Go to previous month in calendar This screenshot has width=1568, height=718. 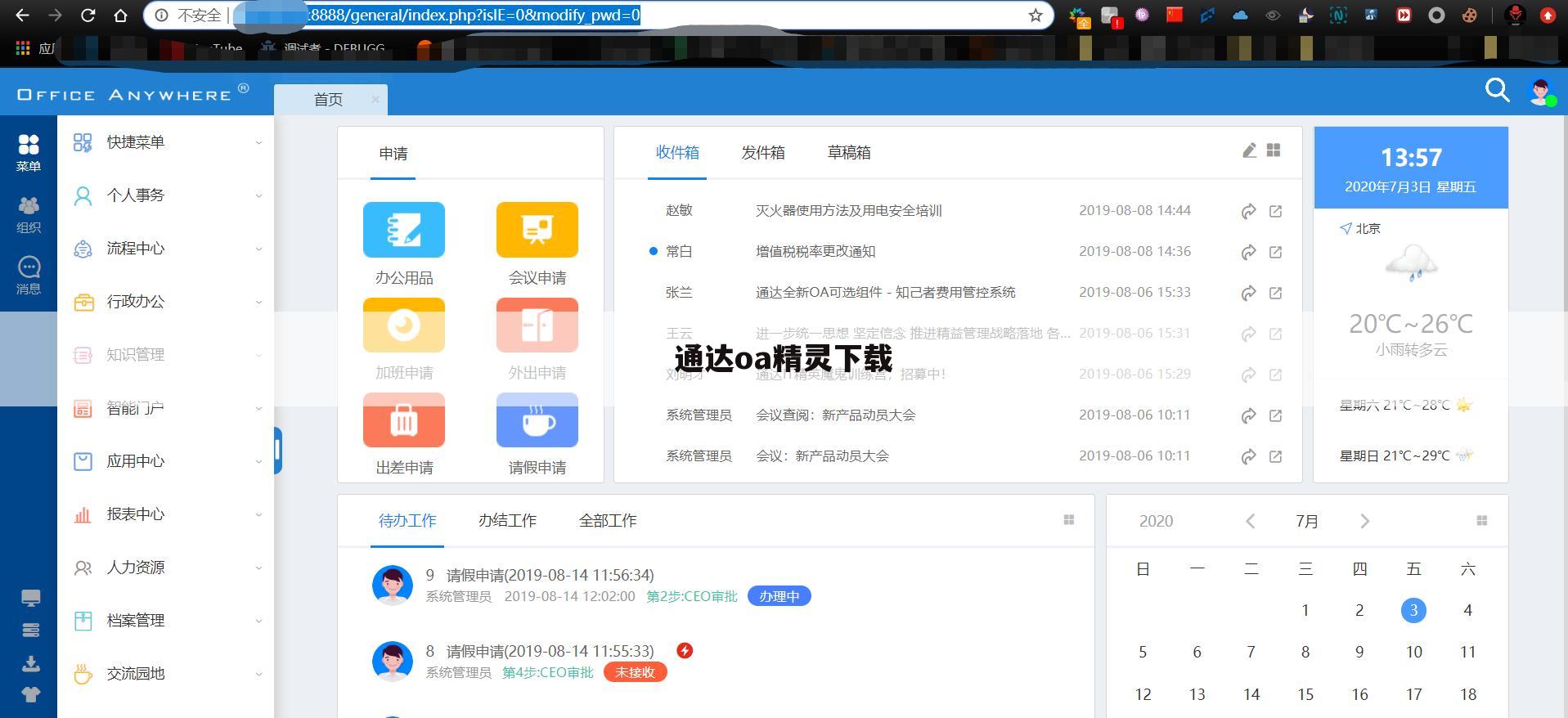click(x=1250, y=521)
